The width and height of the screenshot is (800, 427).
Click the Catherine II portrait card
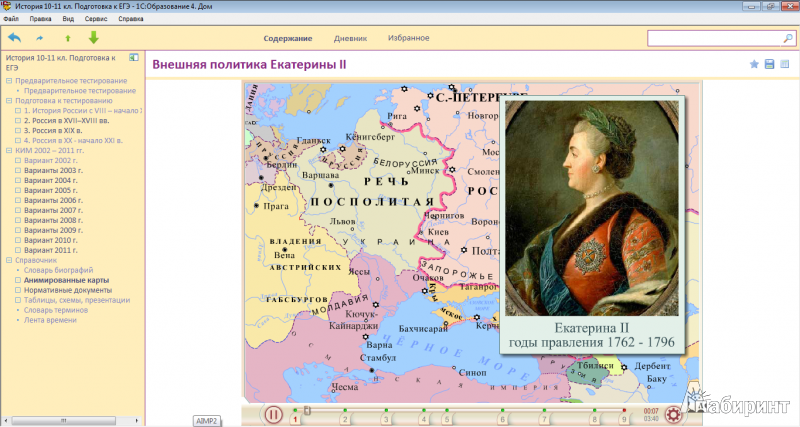pos(592,224)
